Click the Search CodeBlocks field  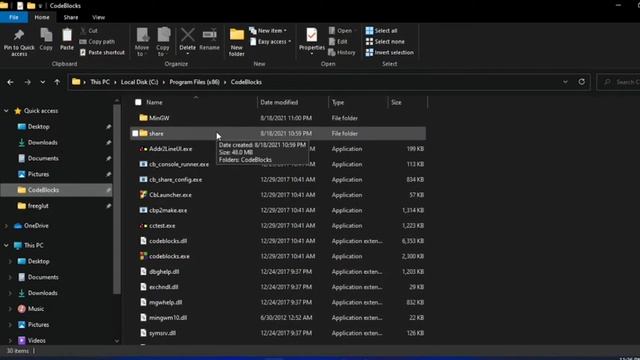coord(618,82)
